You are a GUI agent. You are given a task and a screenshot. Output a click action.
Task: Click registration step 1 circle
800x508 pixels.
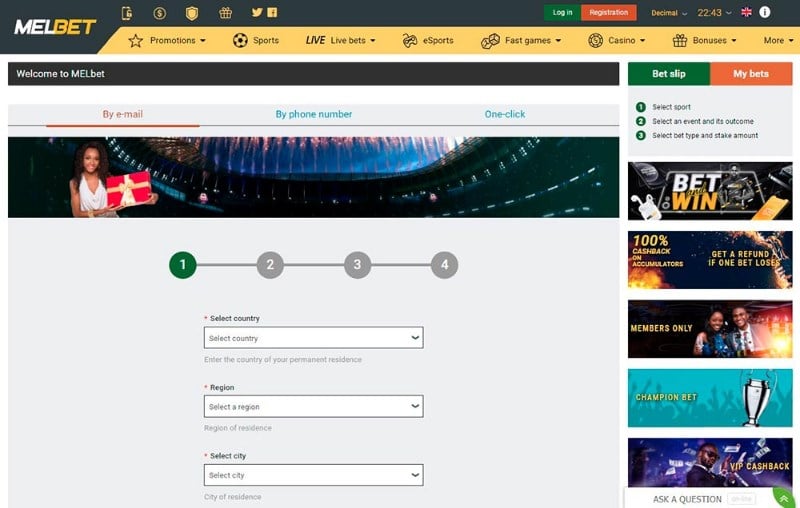[x=183, y=265]
